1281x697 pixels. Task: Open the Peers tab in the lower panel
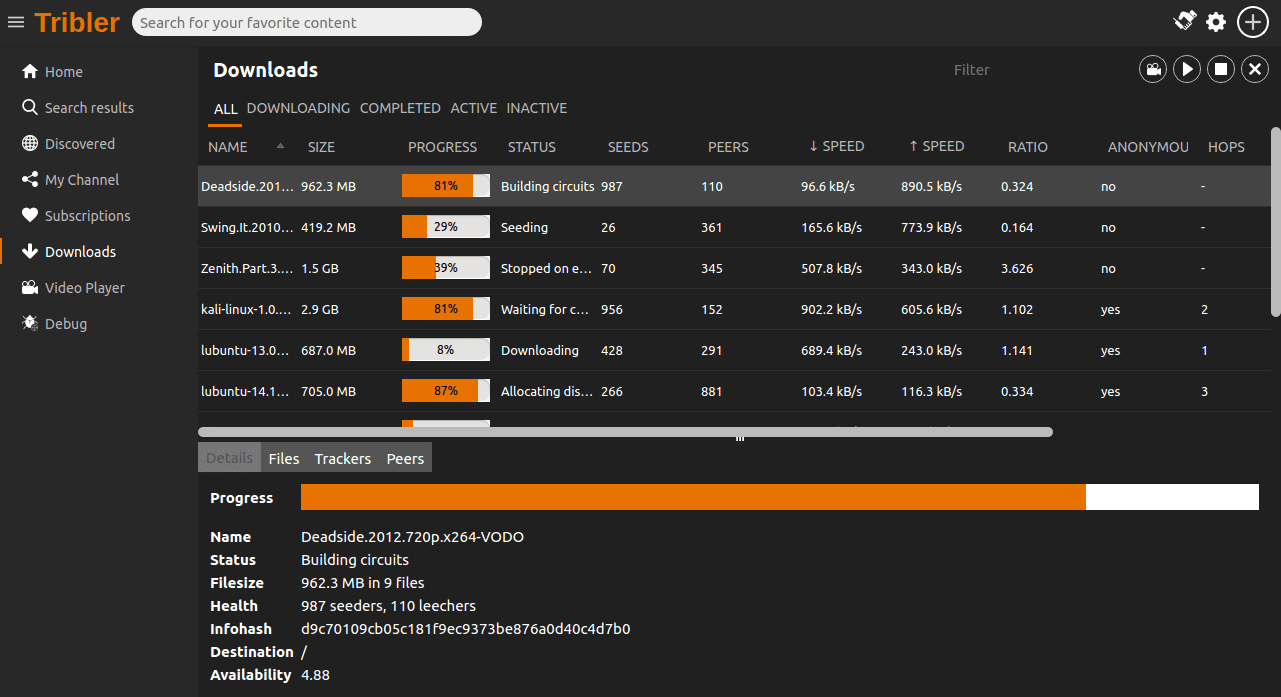(x=405, y=458)
